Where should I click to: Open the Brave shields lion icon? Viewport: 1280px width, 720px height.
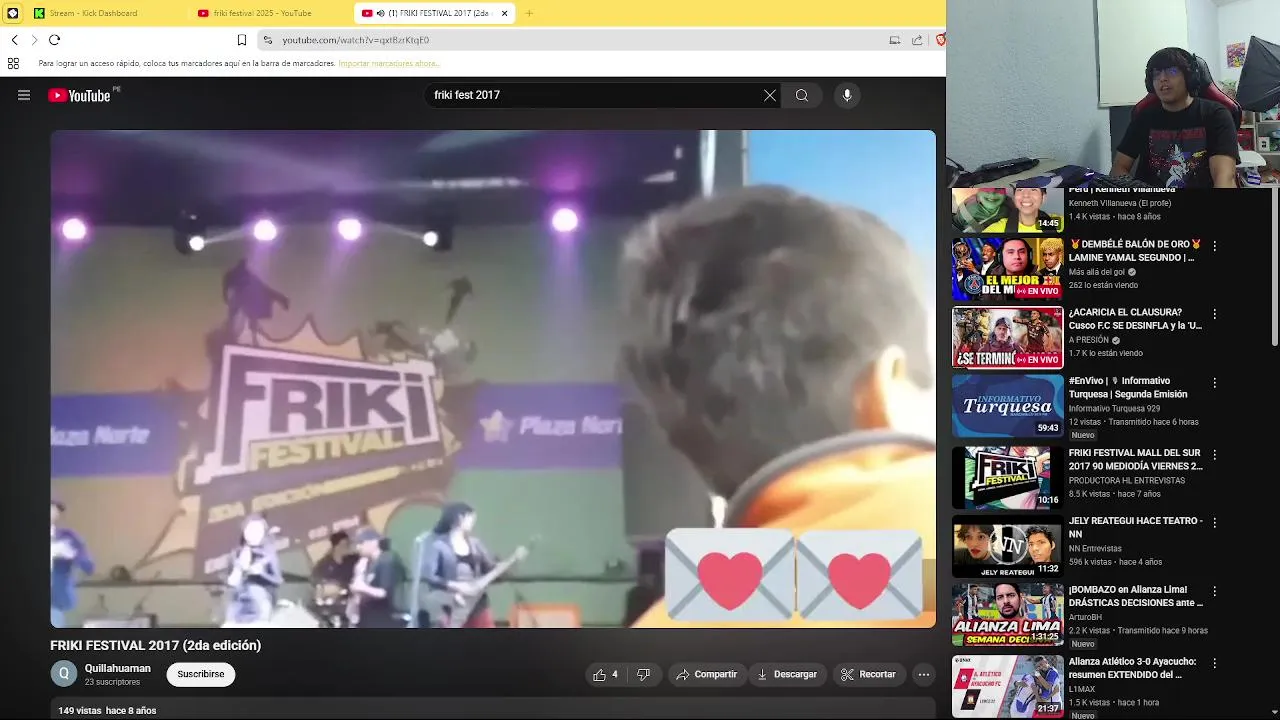click(940, 40)
